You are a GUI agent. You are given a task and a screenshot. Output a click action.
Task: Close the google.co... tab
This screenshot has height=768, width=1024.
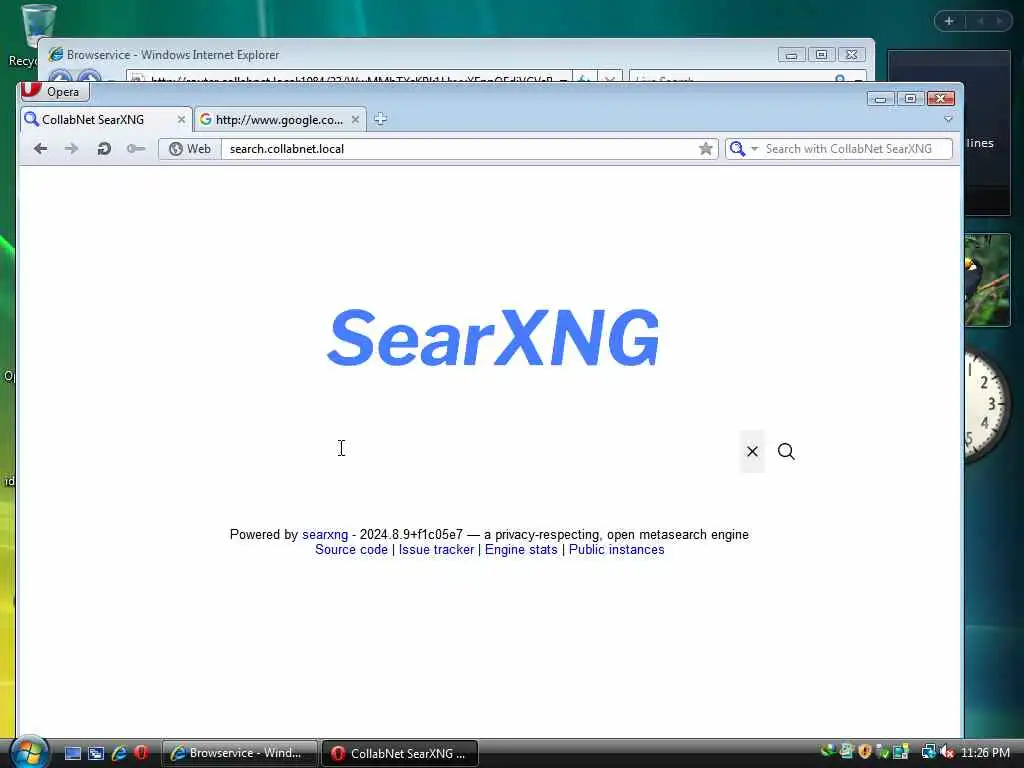click(355, 120)
